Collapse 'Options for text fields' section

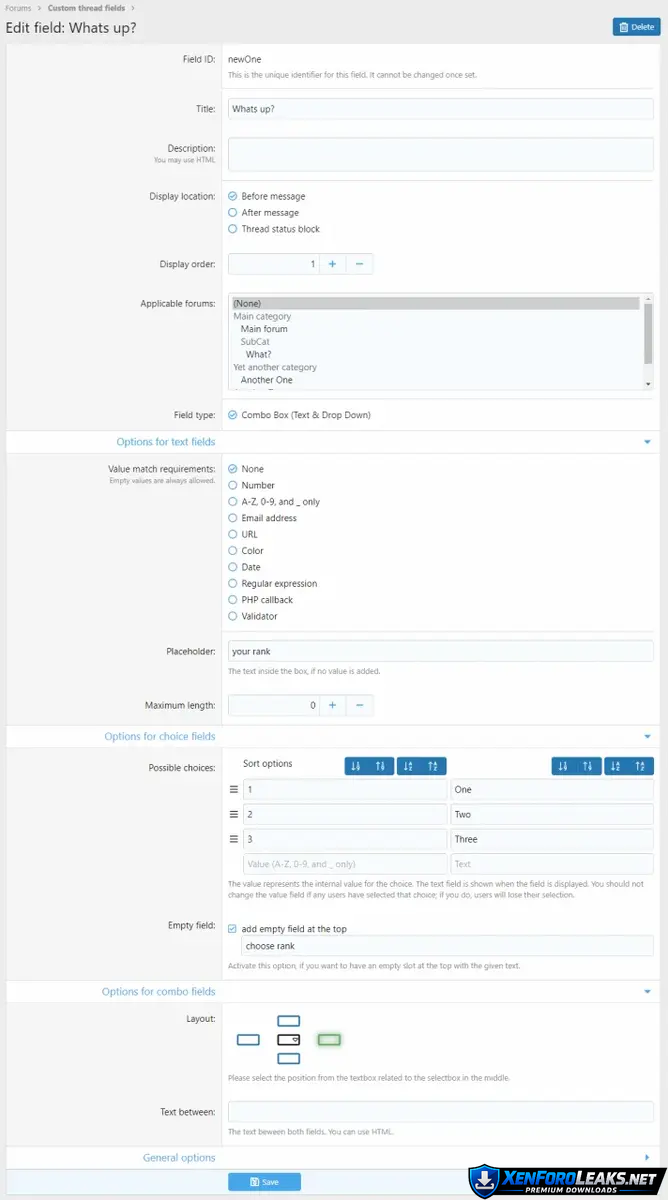point(647,442)
